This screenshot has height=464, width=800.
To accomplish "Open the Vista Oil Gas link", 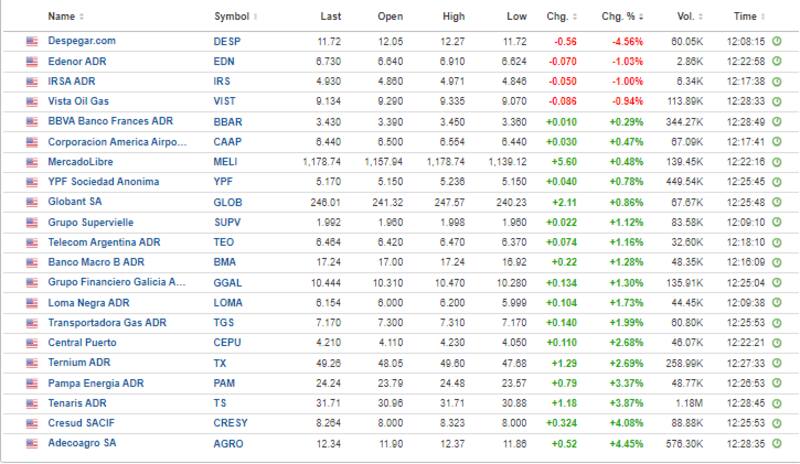I will click(80, 101).
